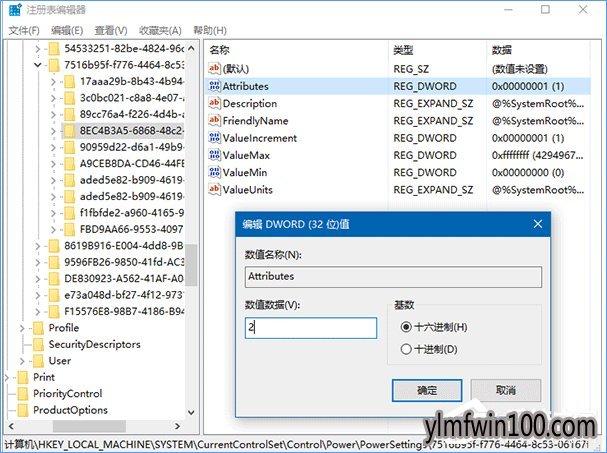Expand the 17aaa29b-8b43 subkey

[53, 82]
